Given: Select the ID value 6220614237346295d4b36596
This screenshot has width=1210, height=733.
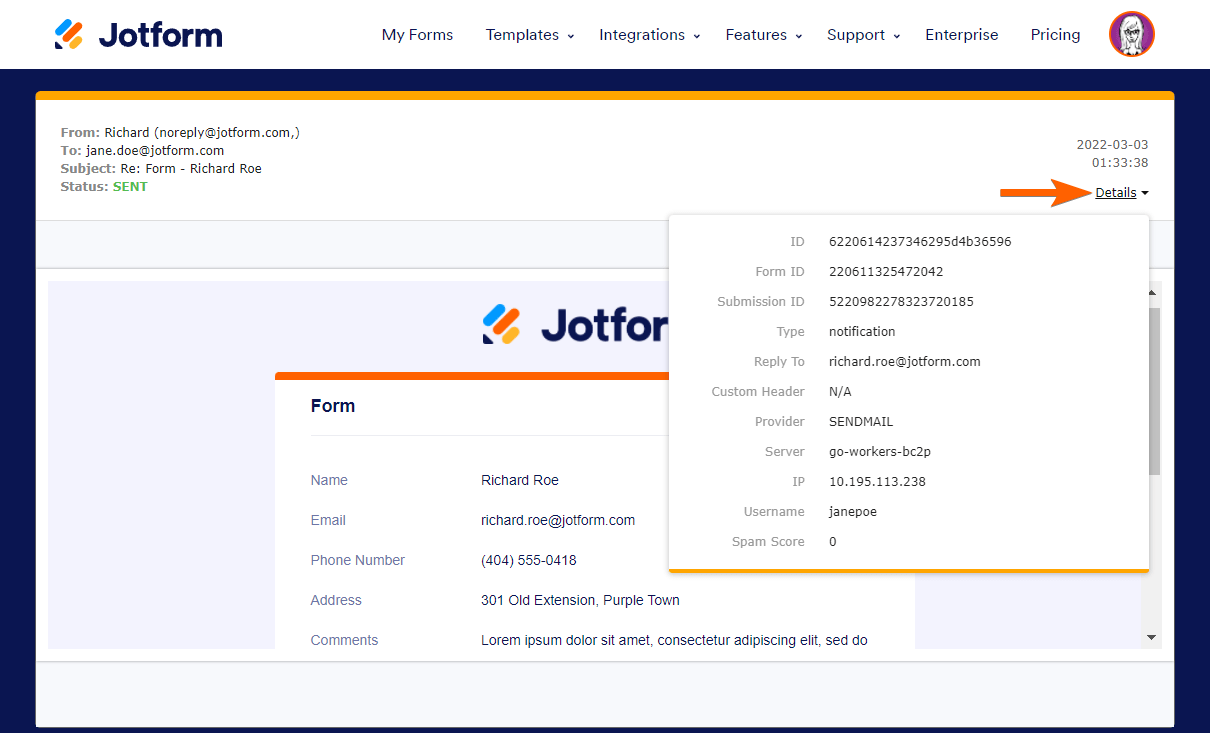Looking at the screenshot, I should tap(920, 242).
